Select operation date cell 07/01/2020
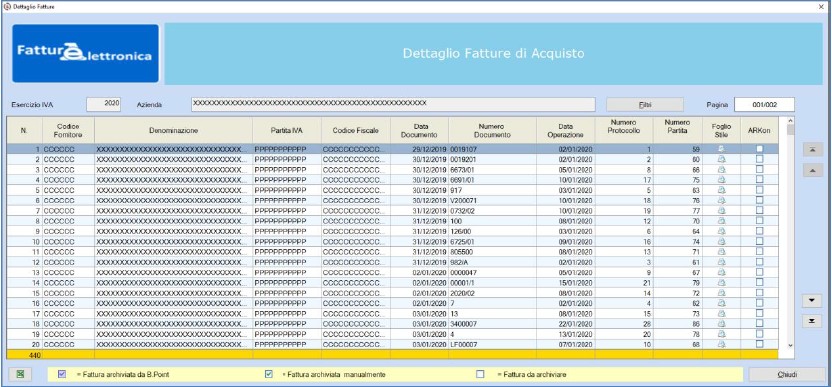The image size is (832, 387). coord(566,345)
